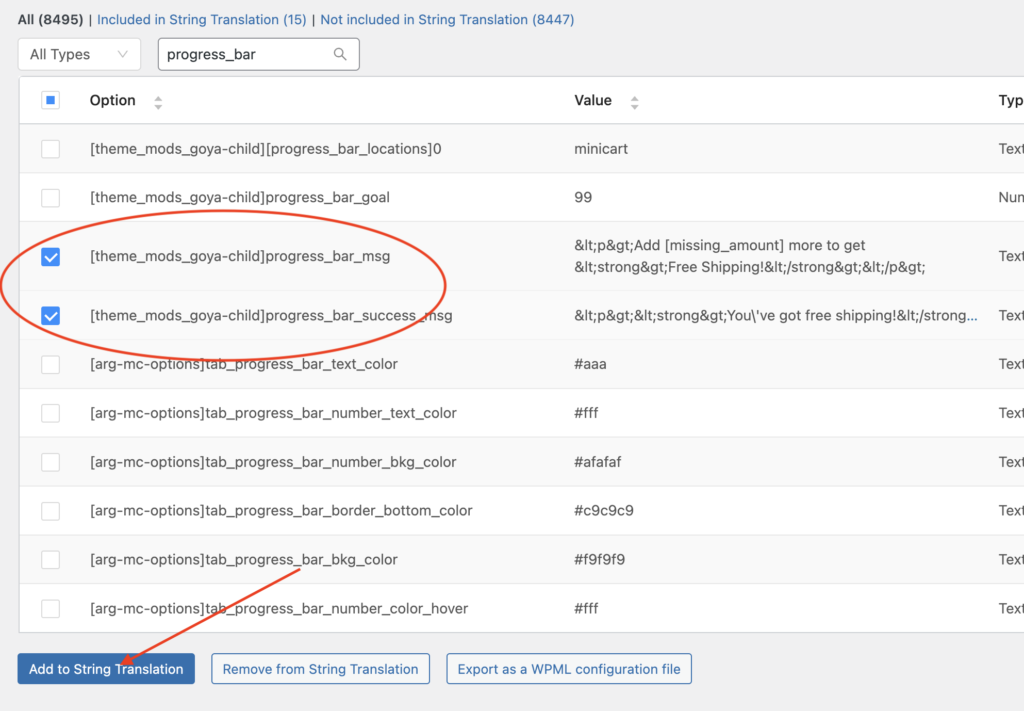Select the progress_bar_success_msg option name
The image size is (1024, 711).
[x=271, y=315]
